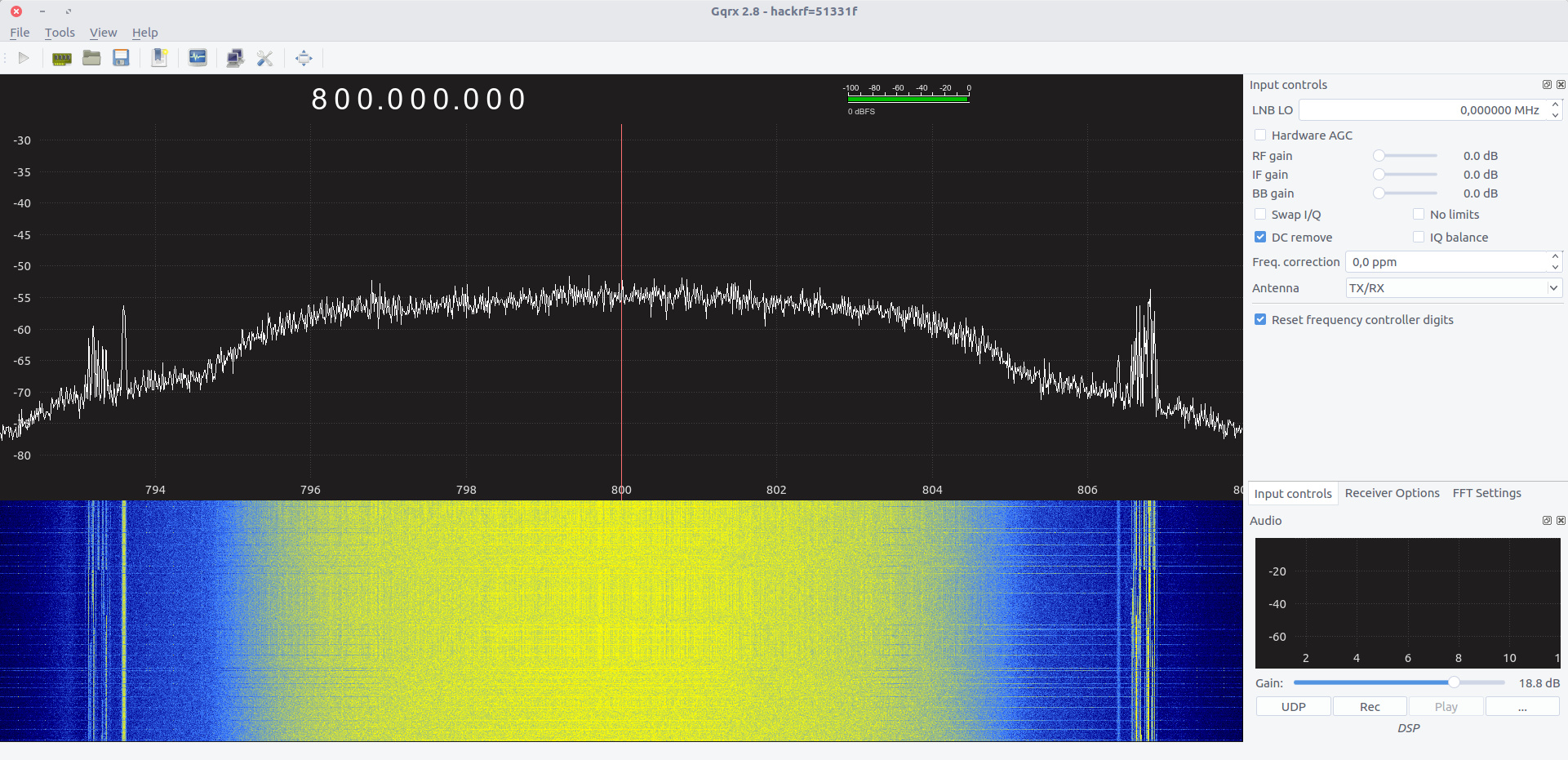Click the Rec button to record audio
1568x760 pixels.
(x=1370, y=707)
